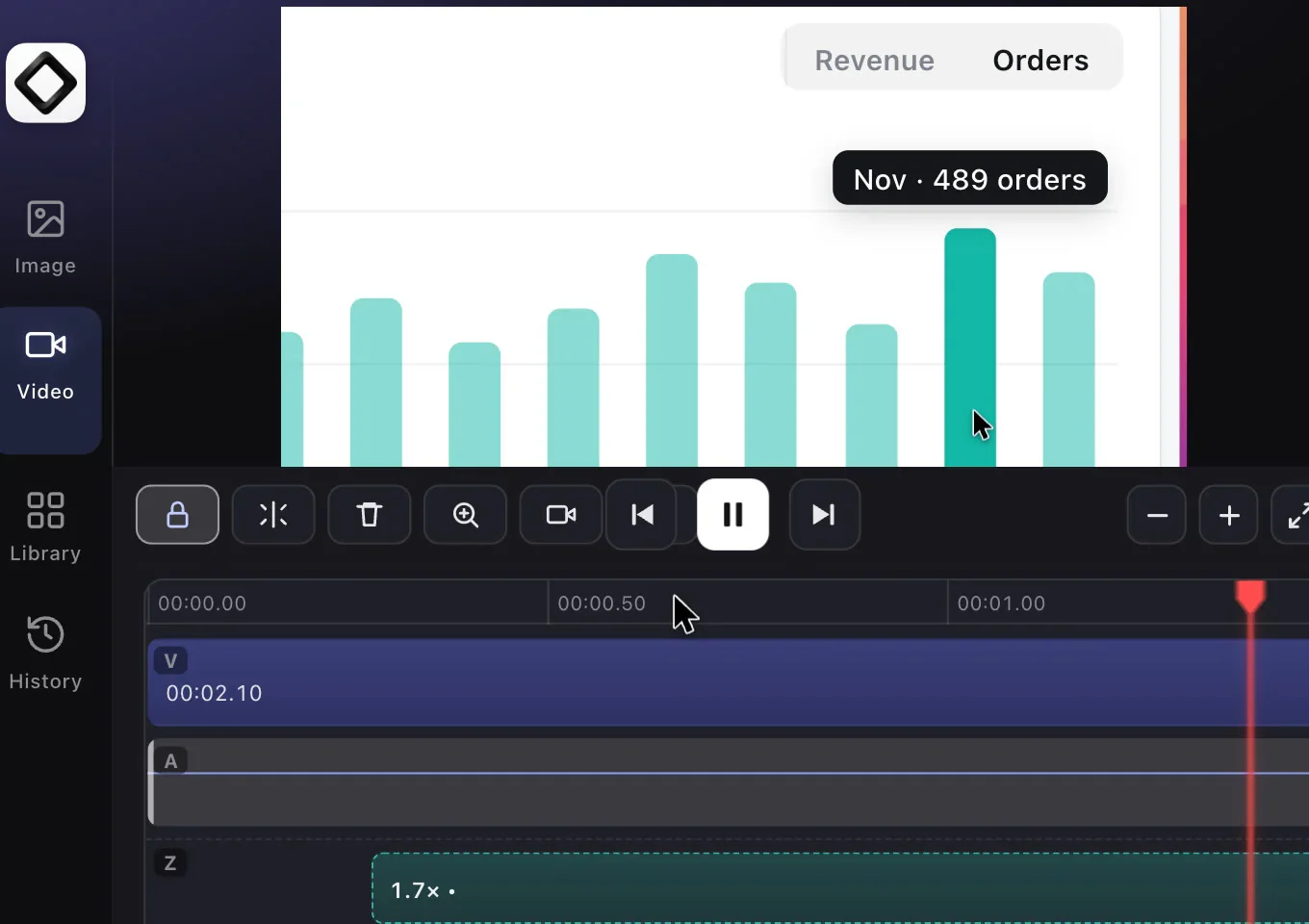Skip to the end of the timeline
1309x924 pixels.
point(824,515)
